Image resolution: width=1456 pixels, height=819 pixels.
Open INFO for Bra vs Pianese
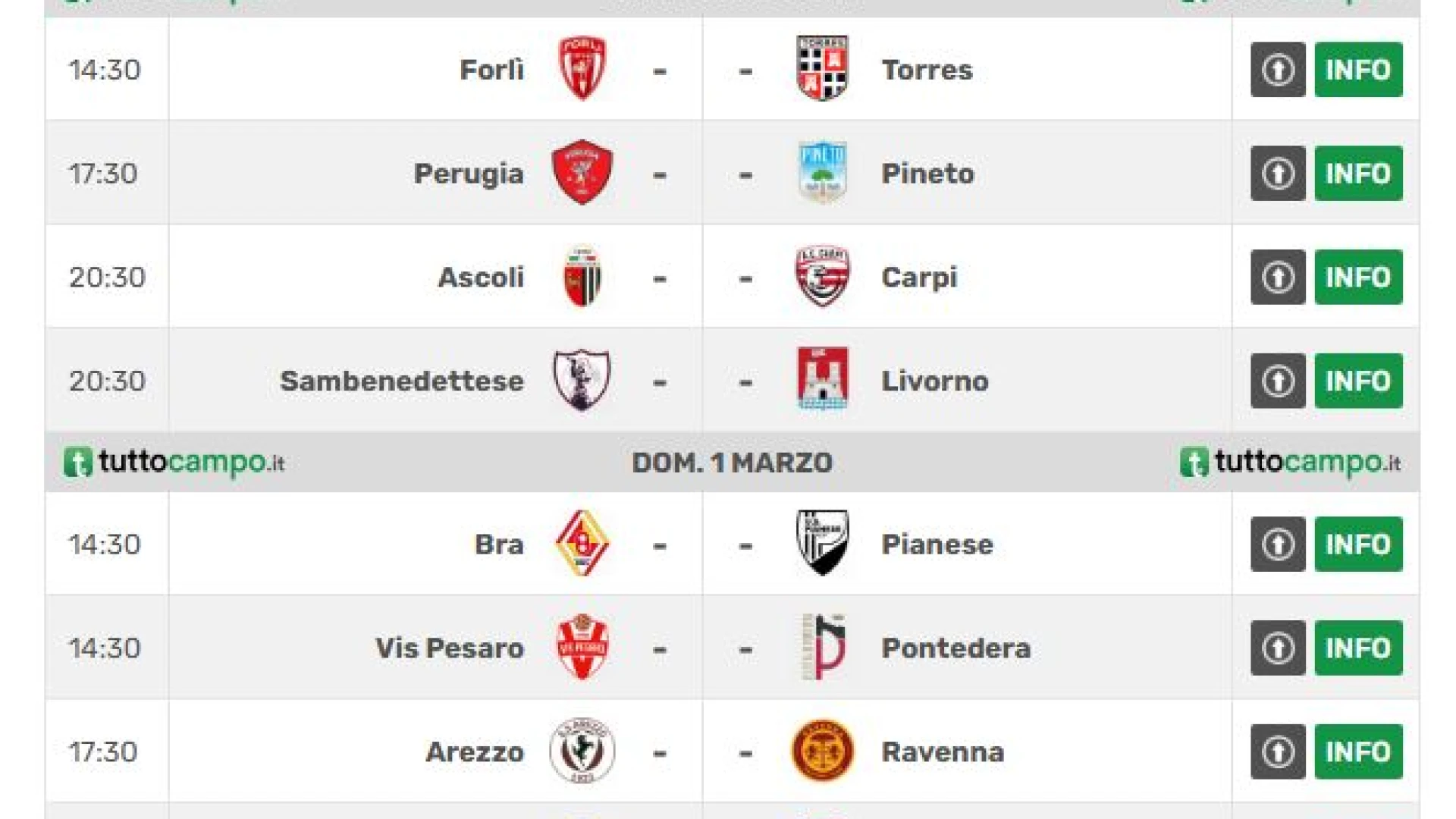[x=1357, y=544]
